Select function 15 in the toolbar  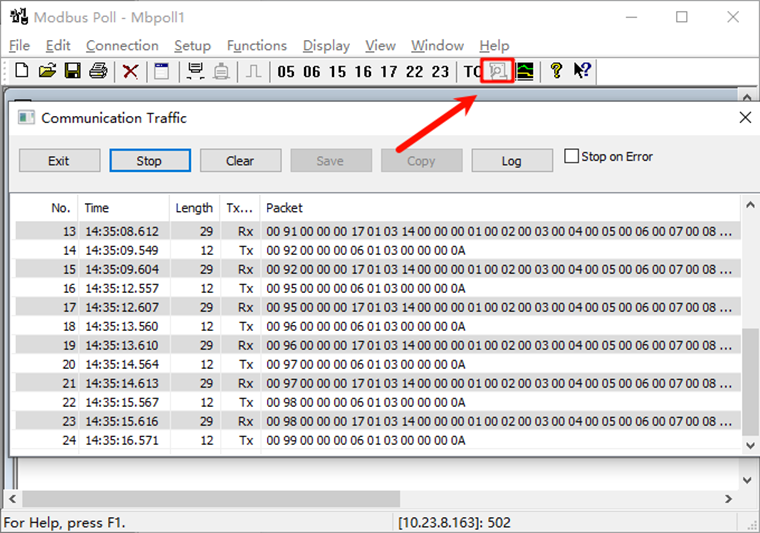(337, 72)
